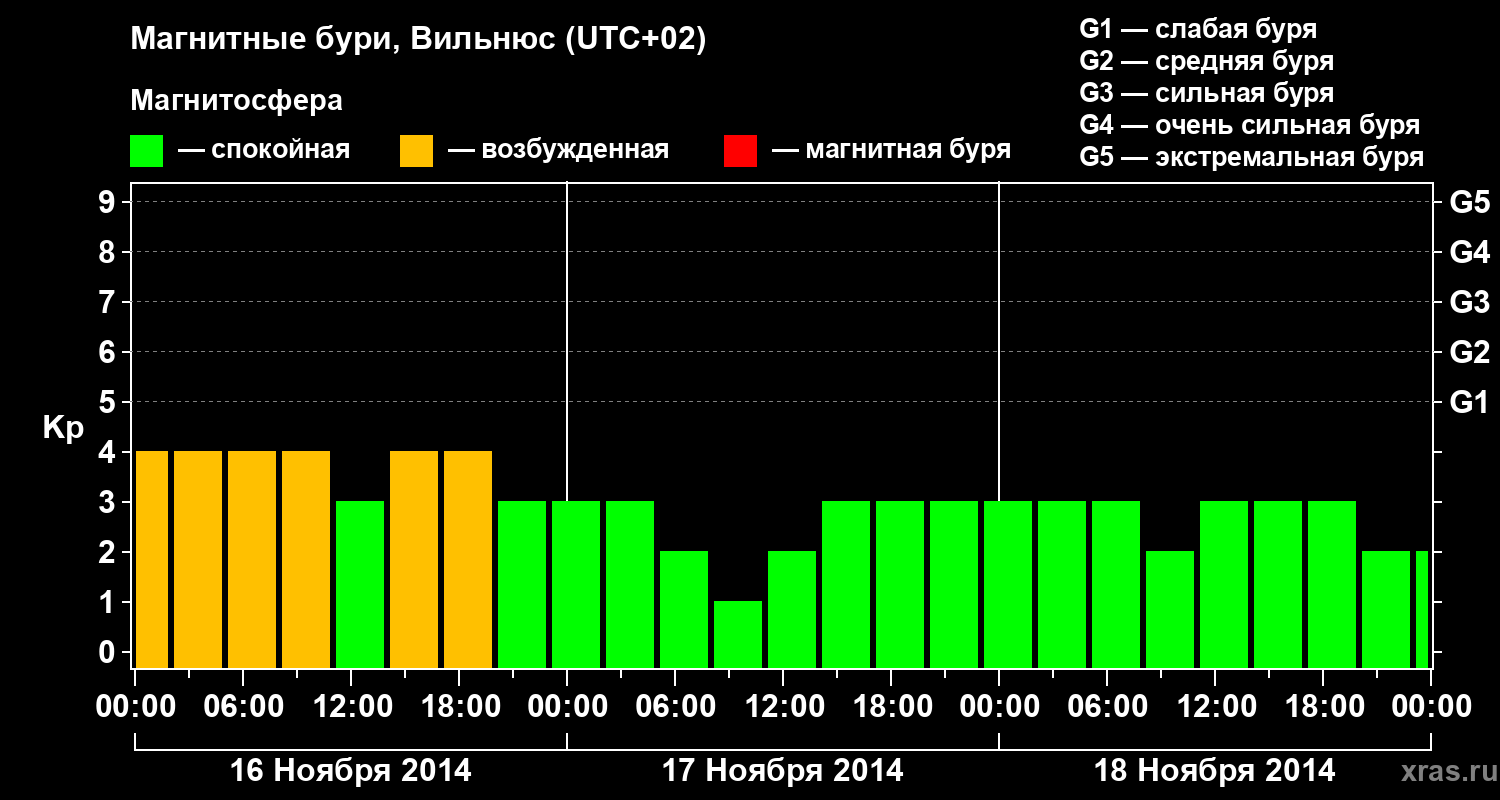The image size is (1500, 800).
Task: Click the Kp 2 bar just before the Kp 1 bar
Action: click(x=684, y=609)
